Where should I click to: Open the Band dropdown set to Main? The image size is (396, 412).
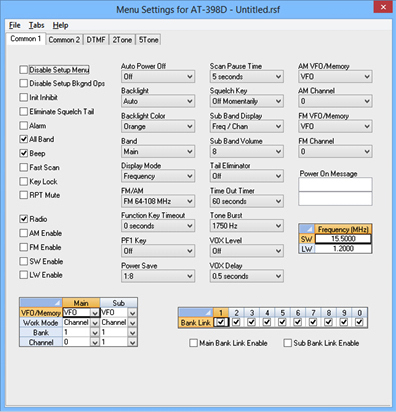[x=158, y=152]
